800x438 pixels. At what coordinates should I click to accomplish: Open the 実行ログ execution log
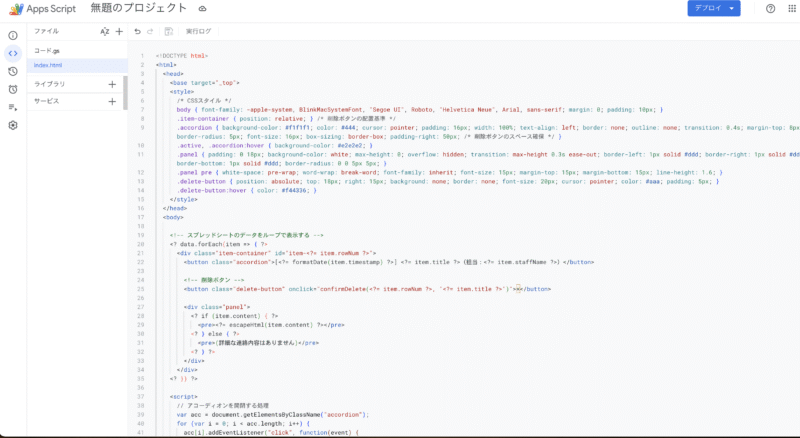[x=198, y=32]
